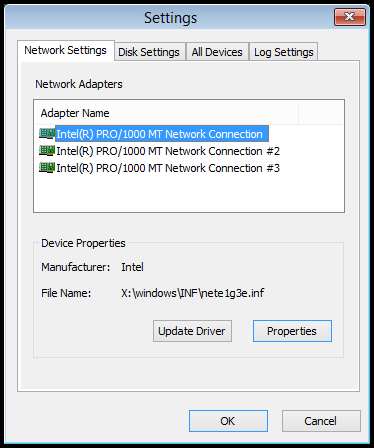
Task: Show the Log Settings tab
Action: [284, 52]
